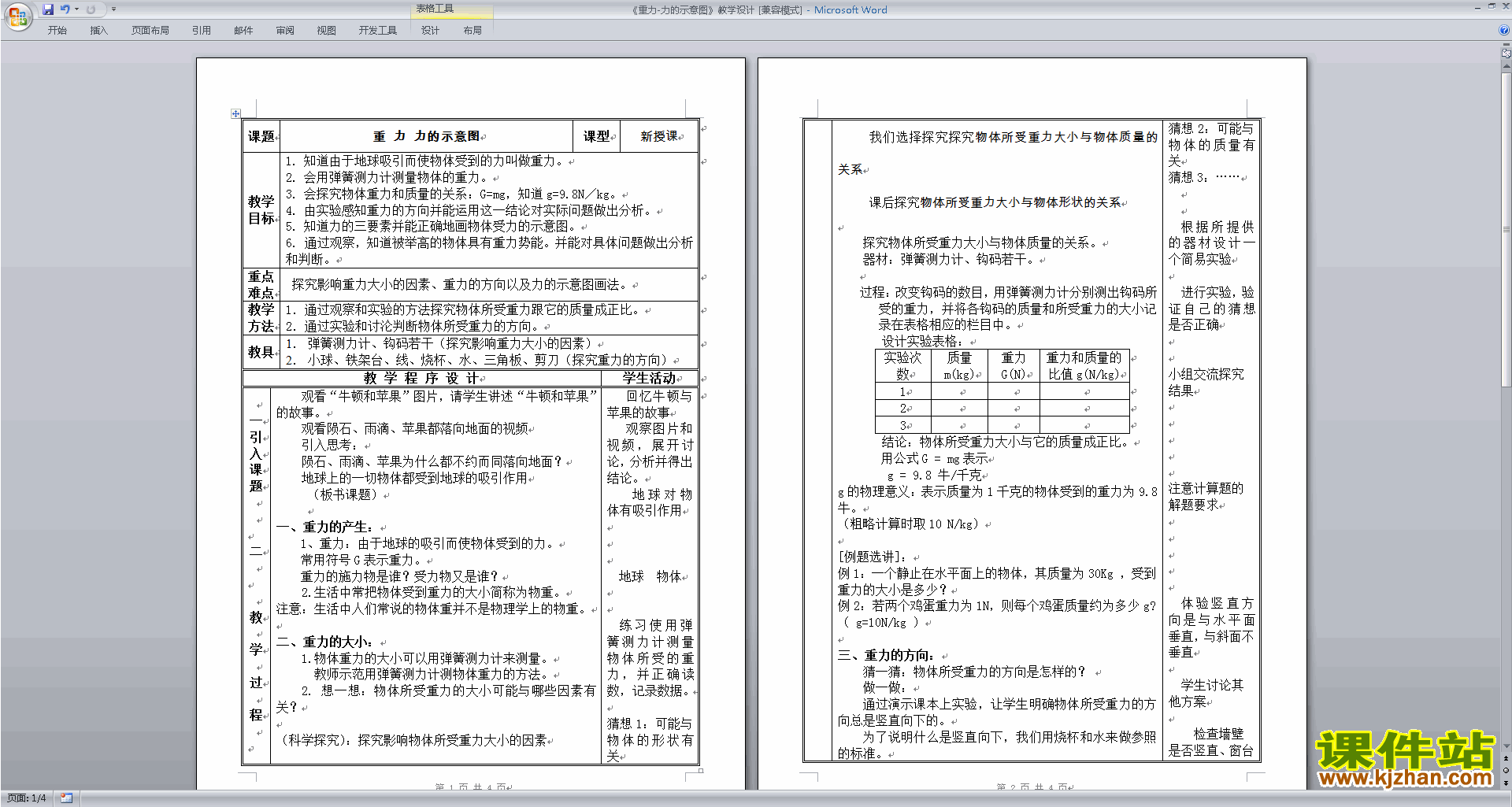The height and width of the screenshot is (807, 1512).
Task: Click the 课型 cell
Action: click(x=596, y=136)
